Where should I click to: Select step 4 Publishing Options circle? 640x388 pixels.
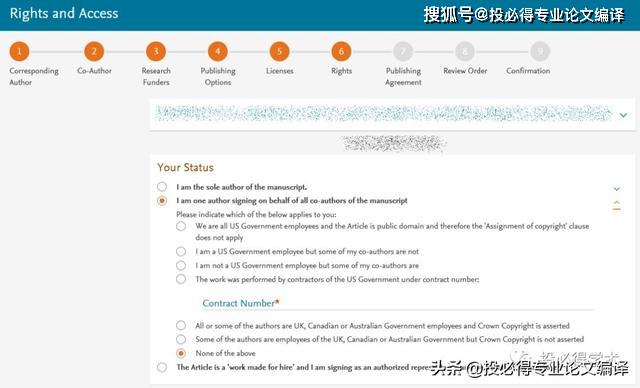point(218,51)
